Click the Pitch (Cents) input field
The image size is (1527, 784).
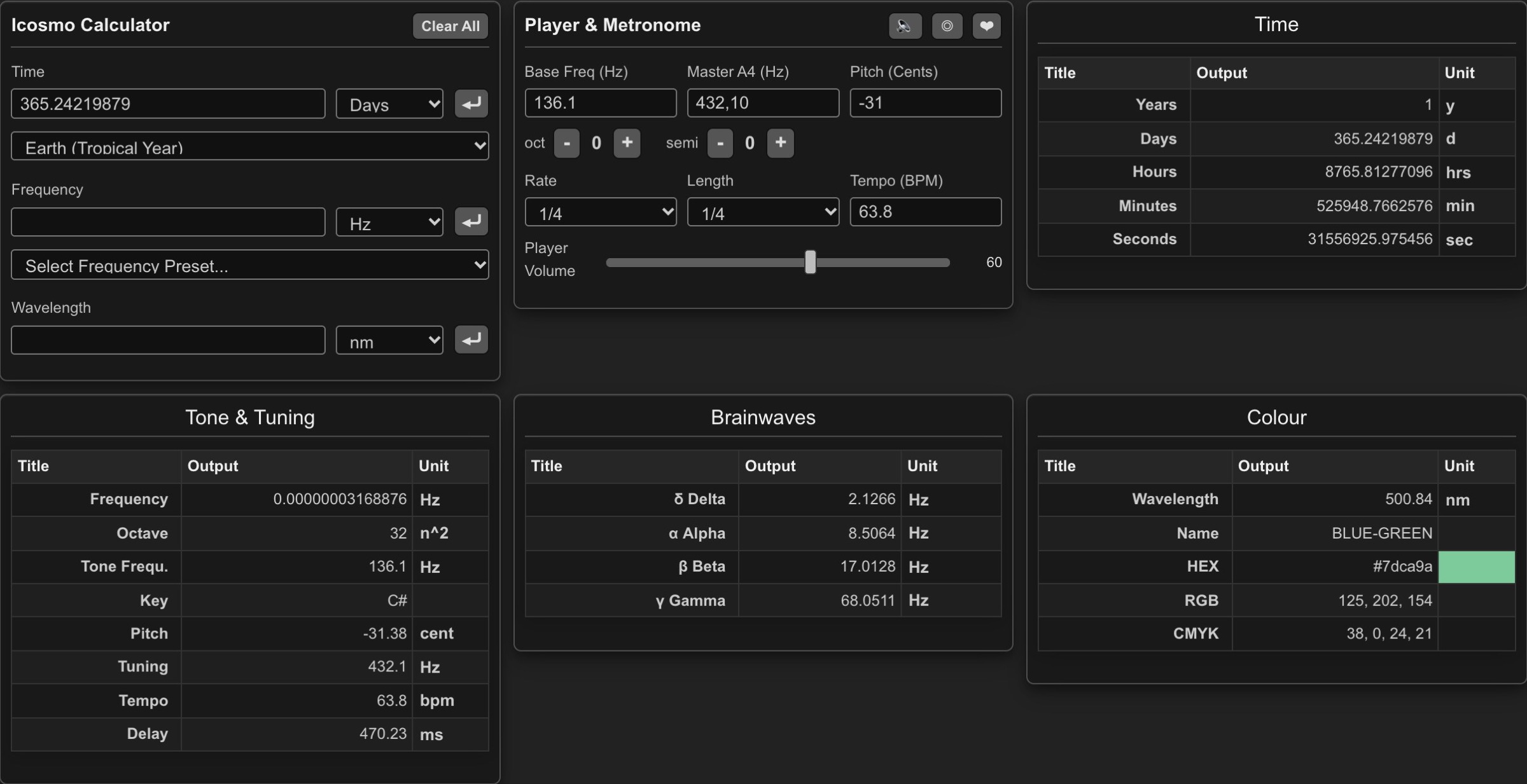tap(926, 103)
